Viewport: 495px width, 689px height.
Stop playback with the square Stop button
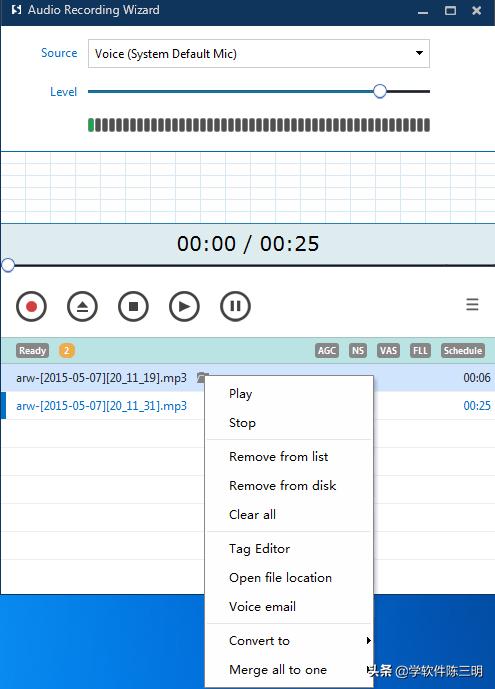tap(133, 306)
